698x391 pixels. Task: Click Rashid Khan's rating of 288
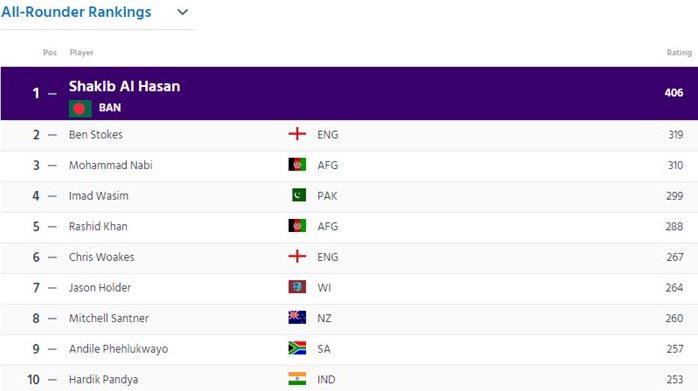click(x=674, y=226)
